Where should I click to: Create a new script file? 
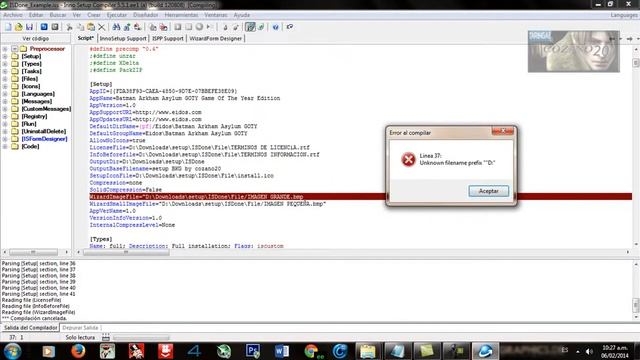(8, 27)
